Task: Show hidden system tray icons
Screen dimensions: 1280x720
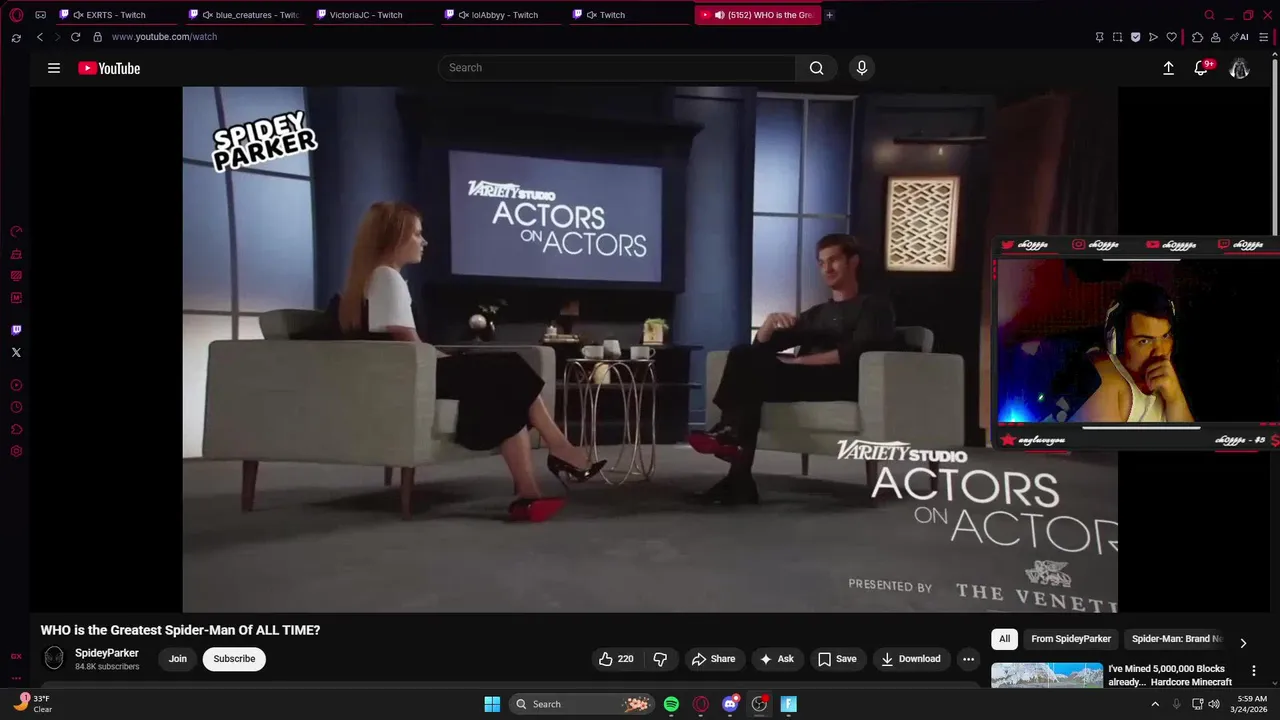Action: coord(1156,704)
